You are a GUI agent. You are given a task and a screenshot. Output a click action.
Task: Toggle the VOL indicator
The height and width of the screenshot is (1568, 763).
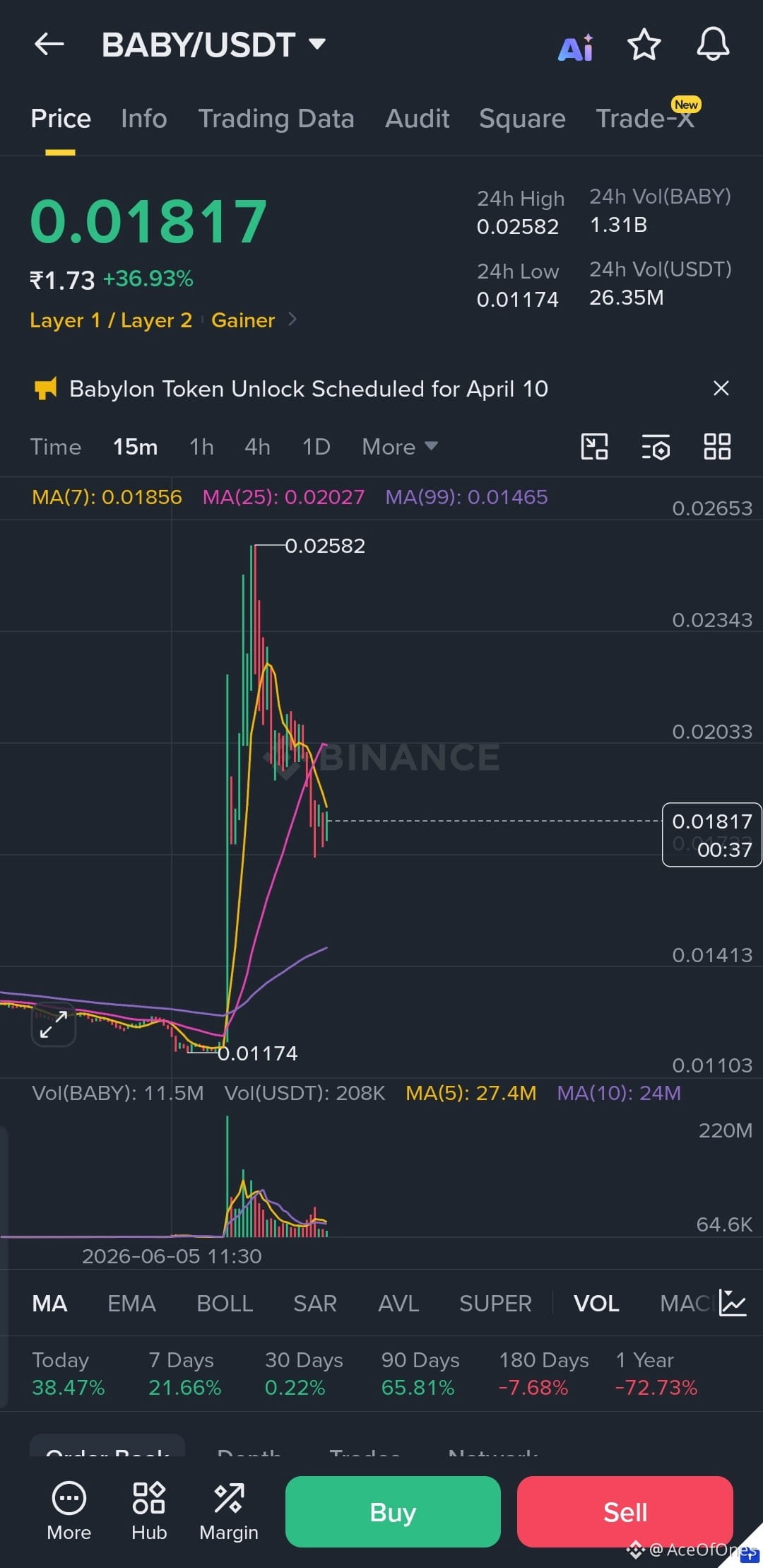(596, 1303)
